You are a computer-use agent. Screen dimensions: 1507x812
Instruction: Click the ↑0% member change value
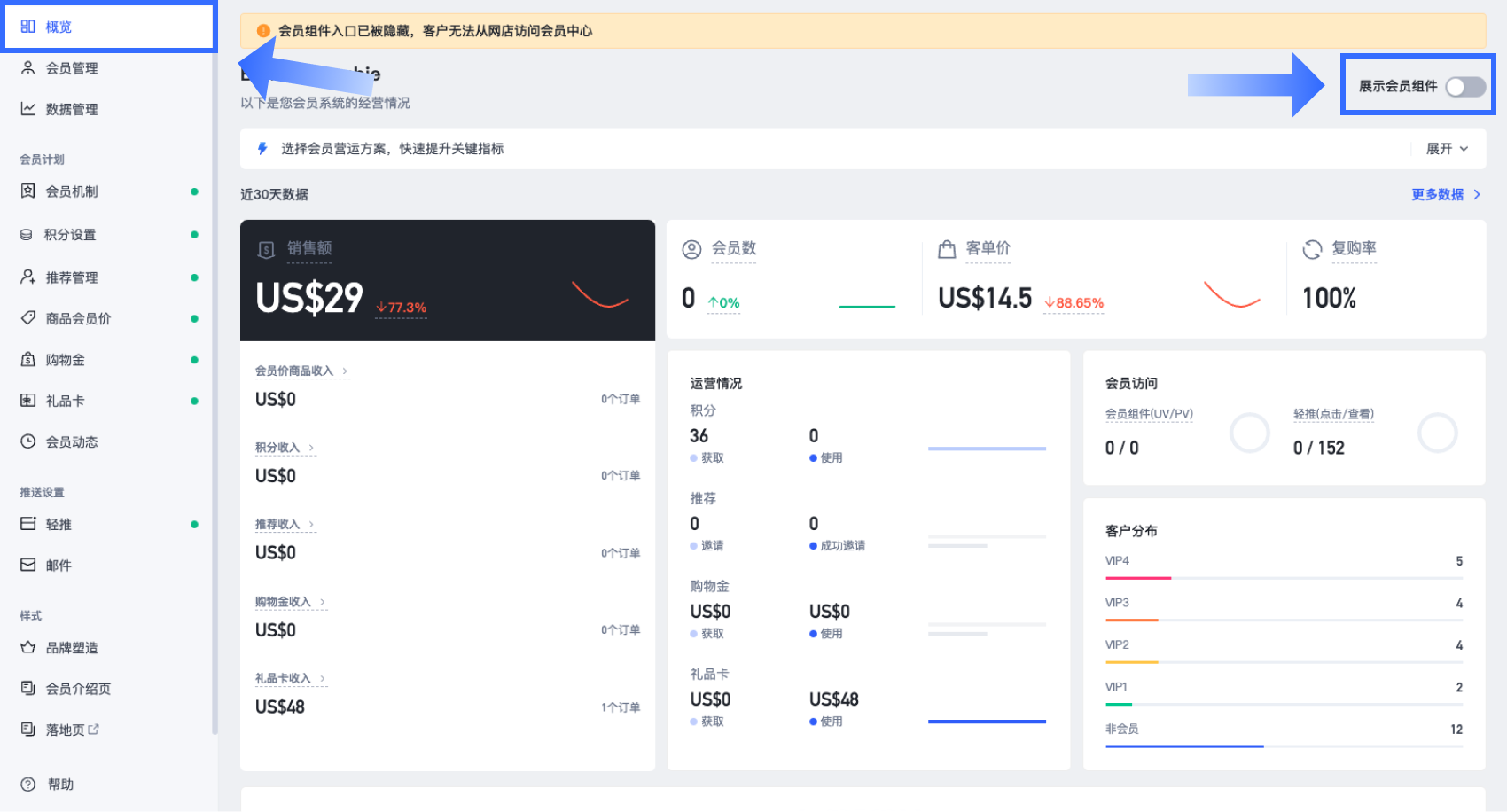point(723,303)
